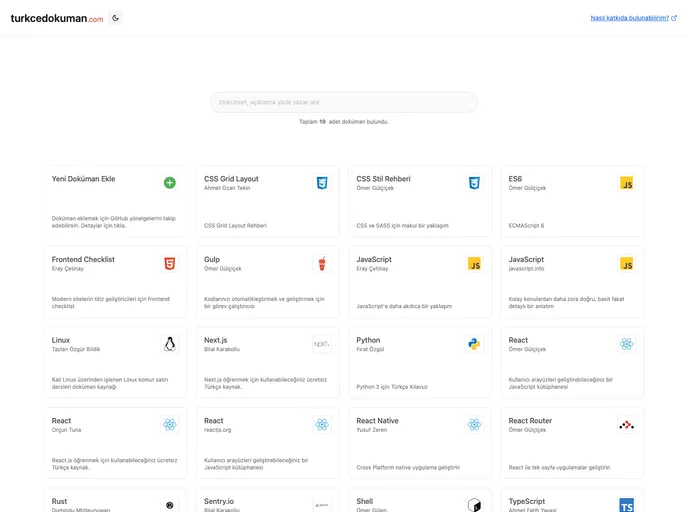The image size is (688, 512).
Task: Click the Sentry.io logo icon
Action: (x=322, y=505)
